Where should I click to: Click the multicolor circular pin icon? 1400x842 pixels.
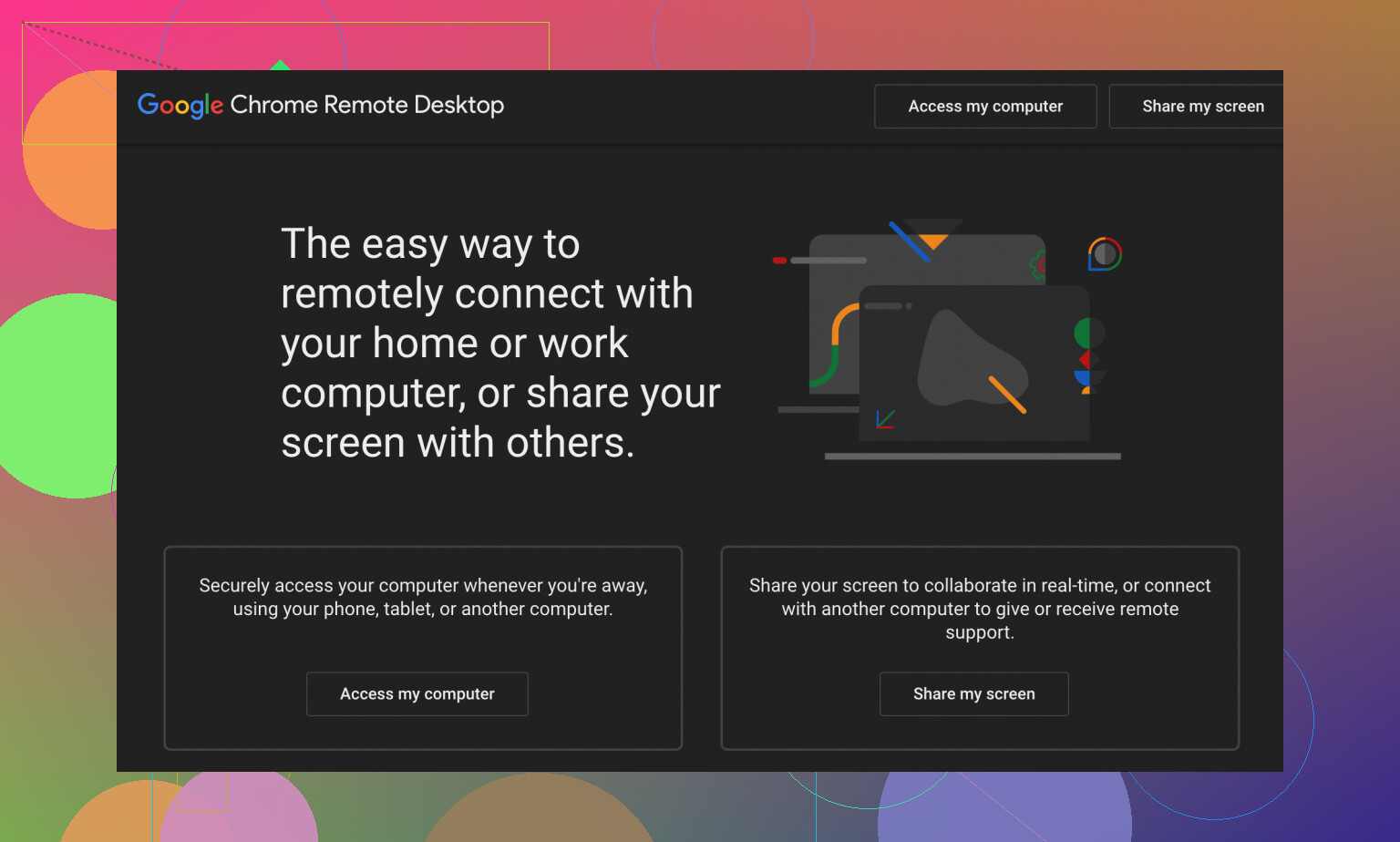[1105, 254]
